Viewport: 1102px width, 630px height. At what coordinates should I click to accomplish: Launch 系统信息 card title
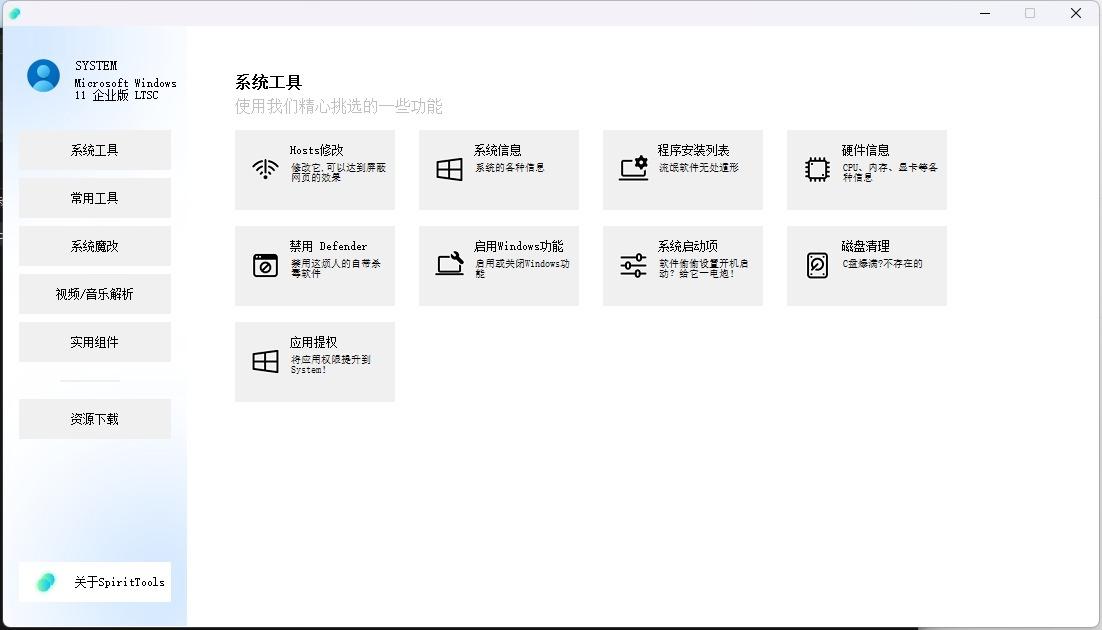coord(498,150)
